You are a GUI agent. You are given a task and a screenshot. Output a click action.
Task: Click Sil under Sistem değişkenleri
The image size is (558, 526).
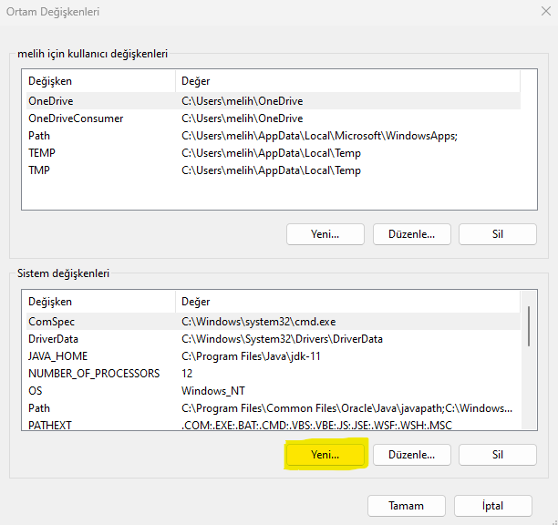498,455
